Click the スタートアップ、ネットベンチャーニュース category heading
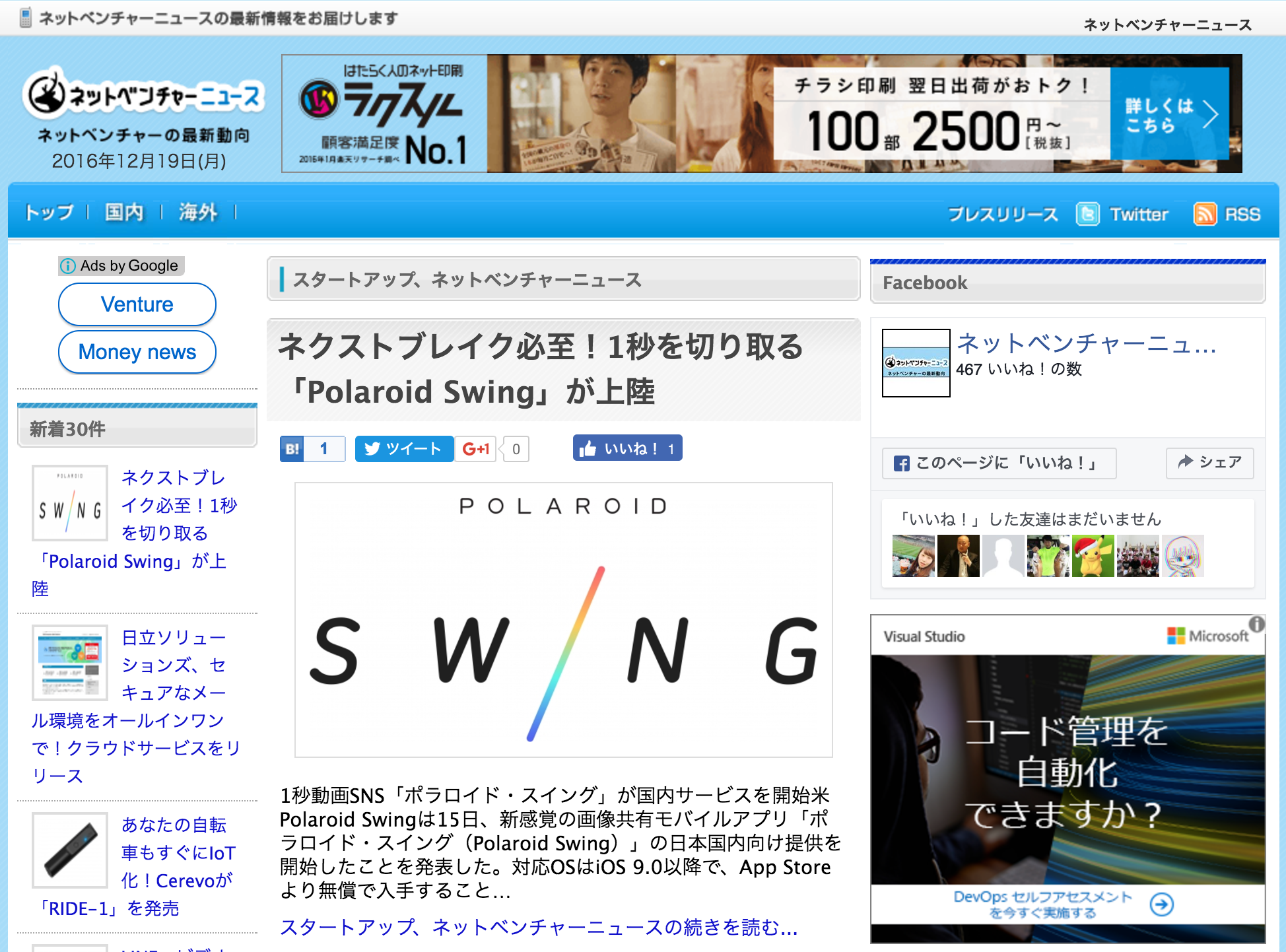Image resolution: width=1286 pixels, height=952 pixels. (x=563, y=279)
